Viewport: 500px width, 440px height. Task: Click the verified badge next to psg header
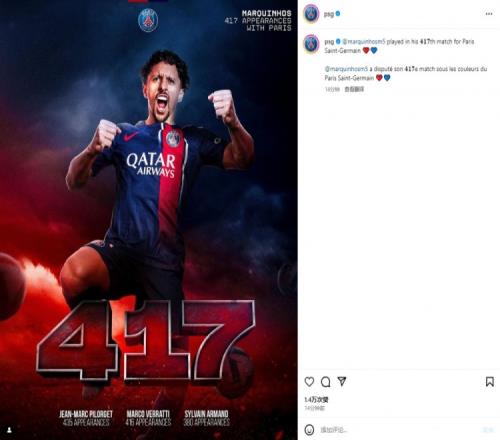[338, 14]
